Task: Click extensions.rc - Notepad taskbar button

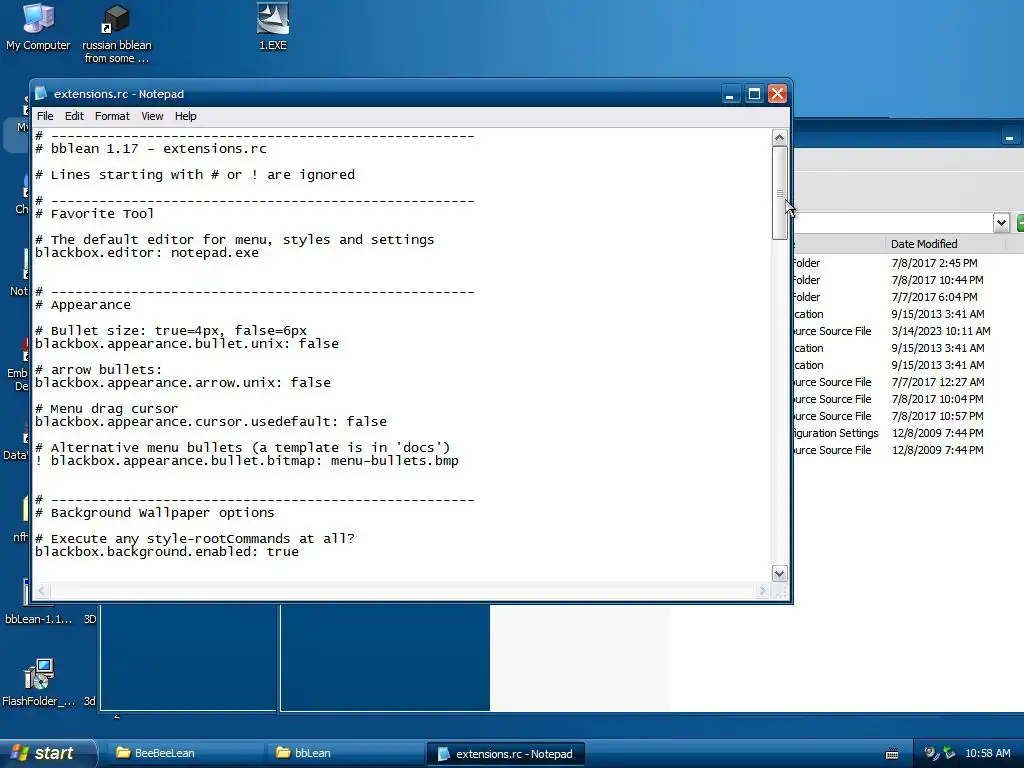Action: point(505,754)
